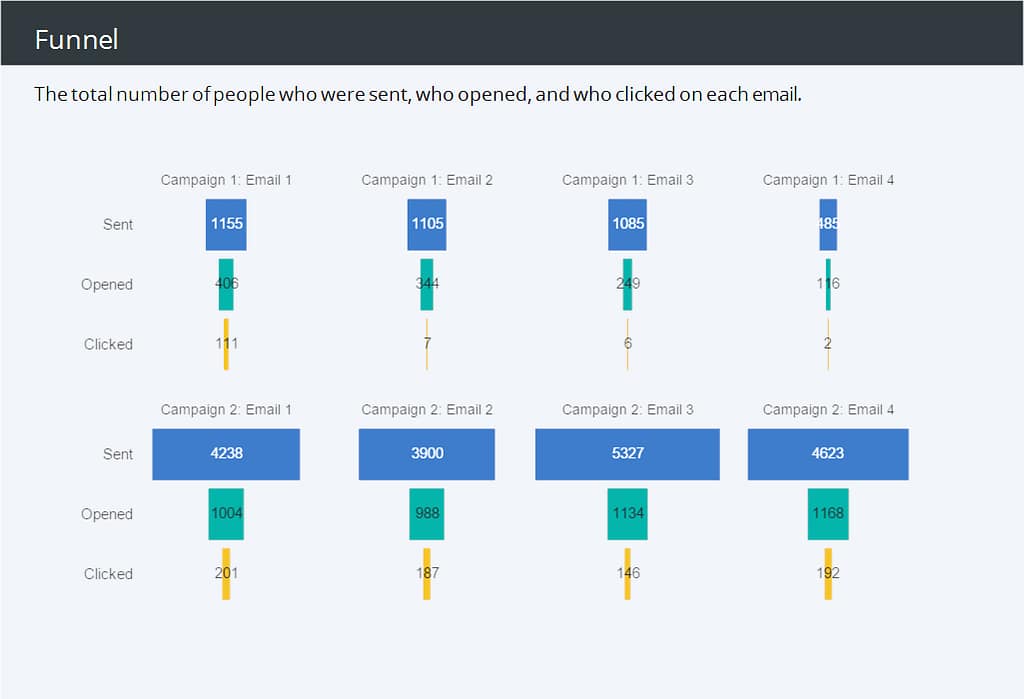Click the 1085 Sent bar for Campaign 1: Email 3

pyautogui.click(x=628, y=224)
